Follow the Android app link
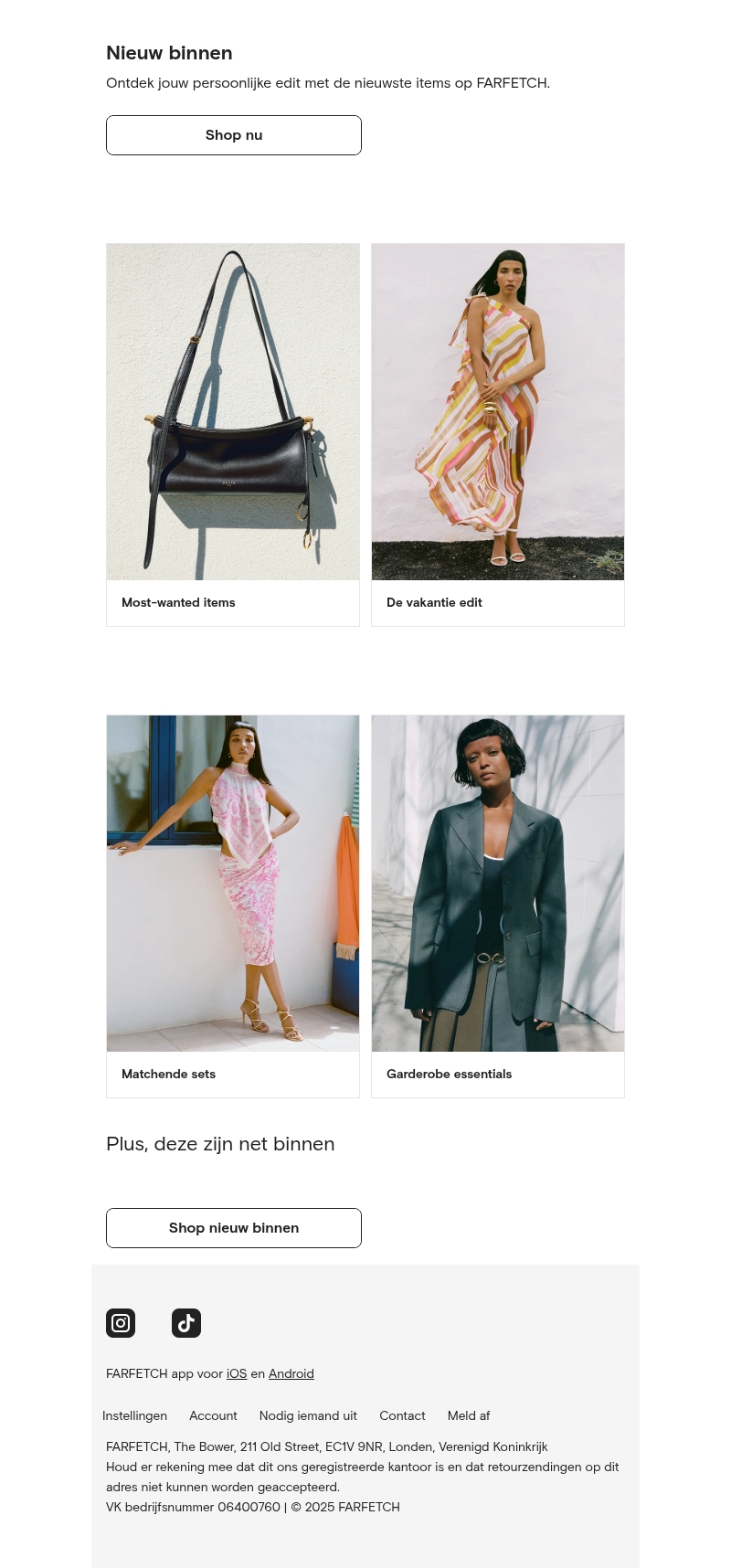 [291, 1374]
